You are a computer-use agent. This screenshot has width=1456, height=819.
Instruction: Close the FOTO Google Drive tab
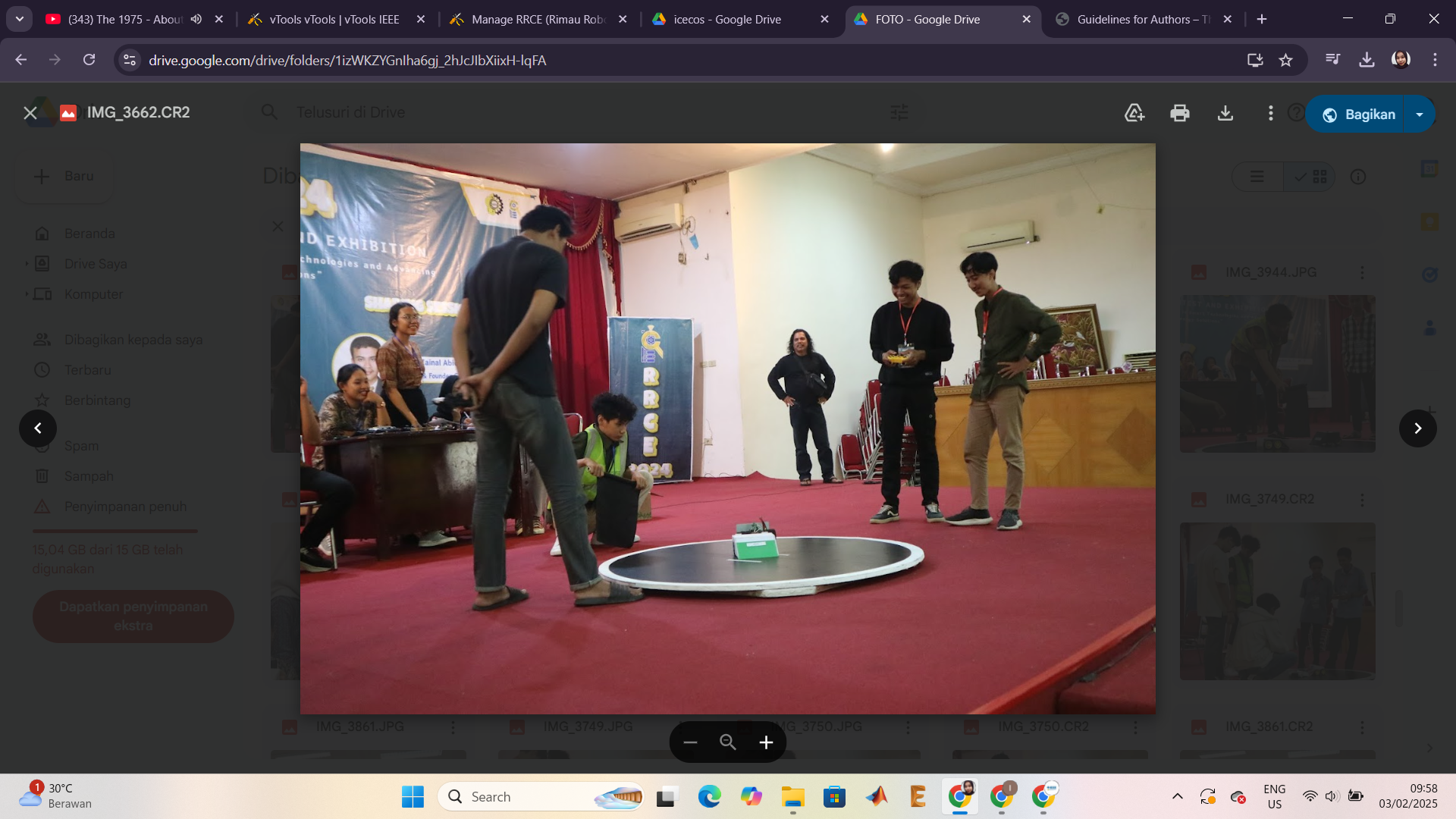pyautogui.click(x=1027, y=19)
